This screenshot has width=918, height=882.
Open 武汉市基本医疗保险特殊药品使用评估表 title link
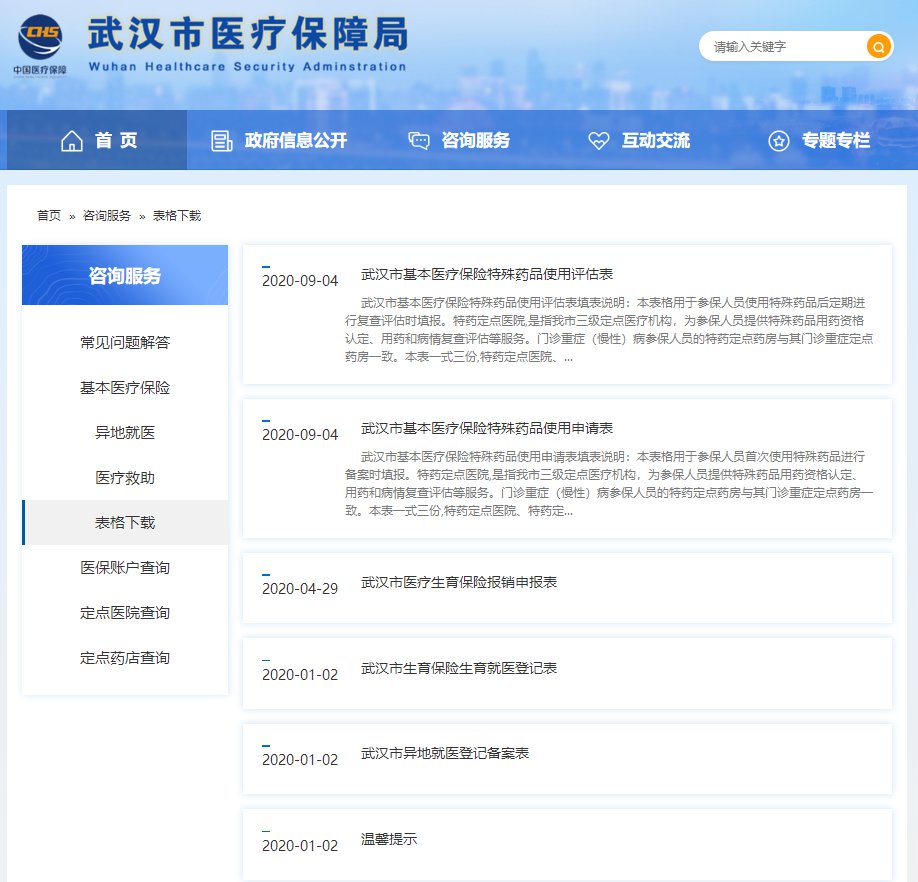coord(486,274)
